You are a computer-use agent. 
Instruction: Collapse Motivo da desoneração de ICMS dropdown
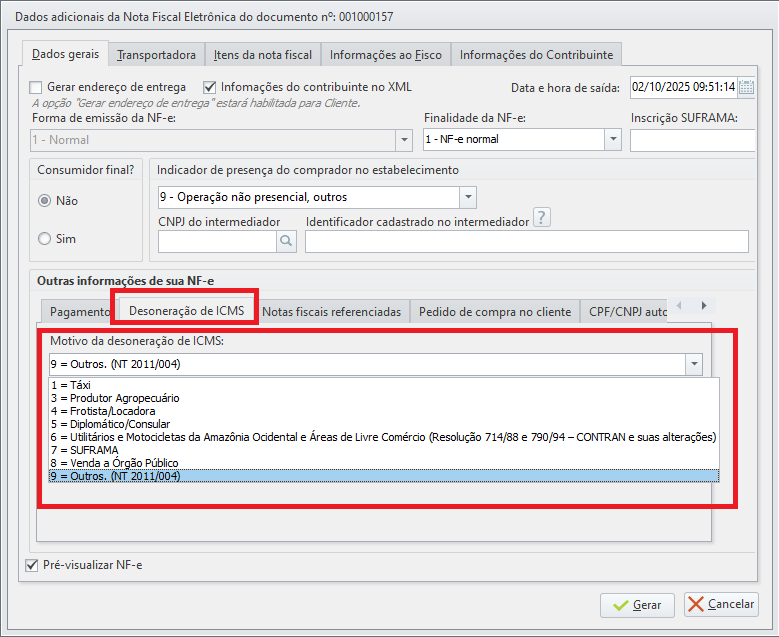[694, 364]
